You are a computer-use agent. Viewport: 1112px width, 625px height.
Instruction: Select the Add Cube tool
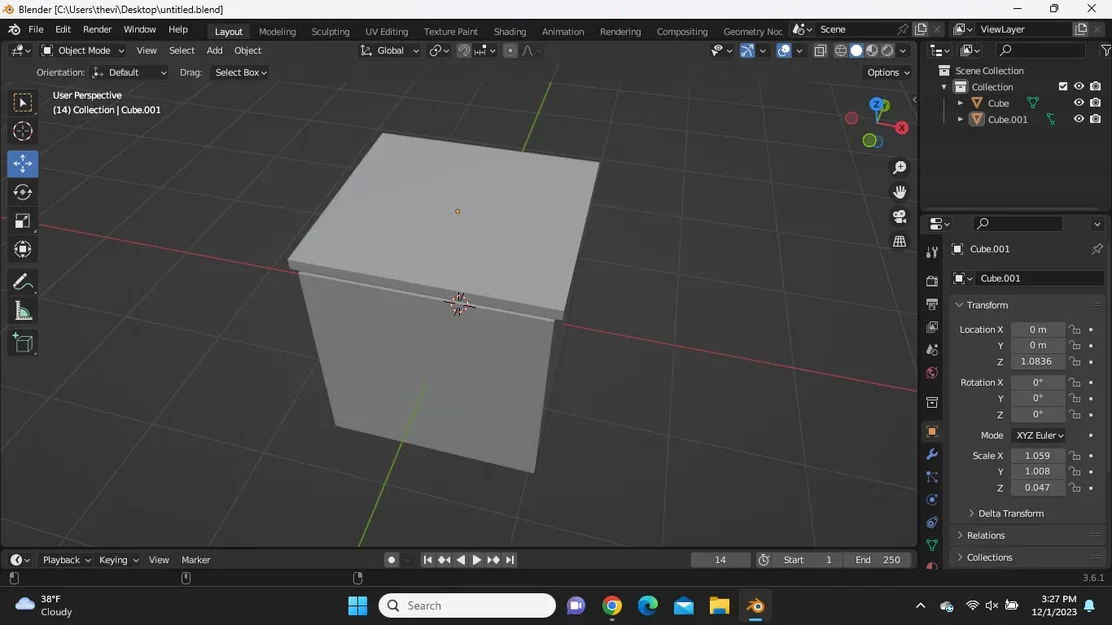(x=23, y=343)
